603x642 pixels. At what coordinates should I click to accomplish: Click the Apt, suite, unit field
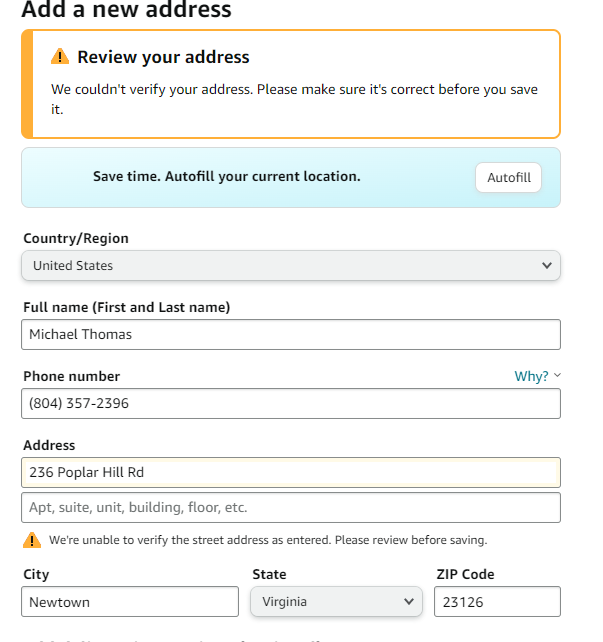pos(291,508)
